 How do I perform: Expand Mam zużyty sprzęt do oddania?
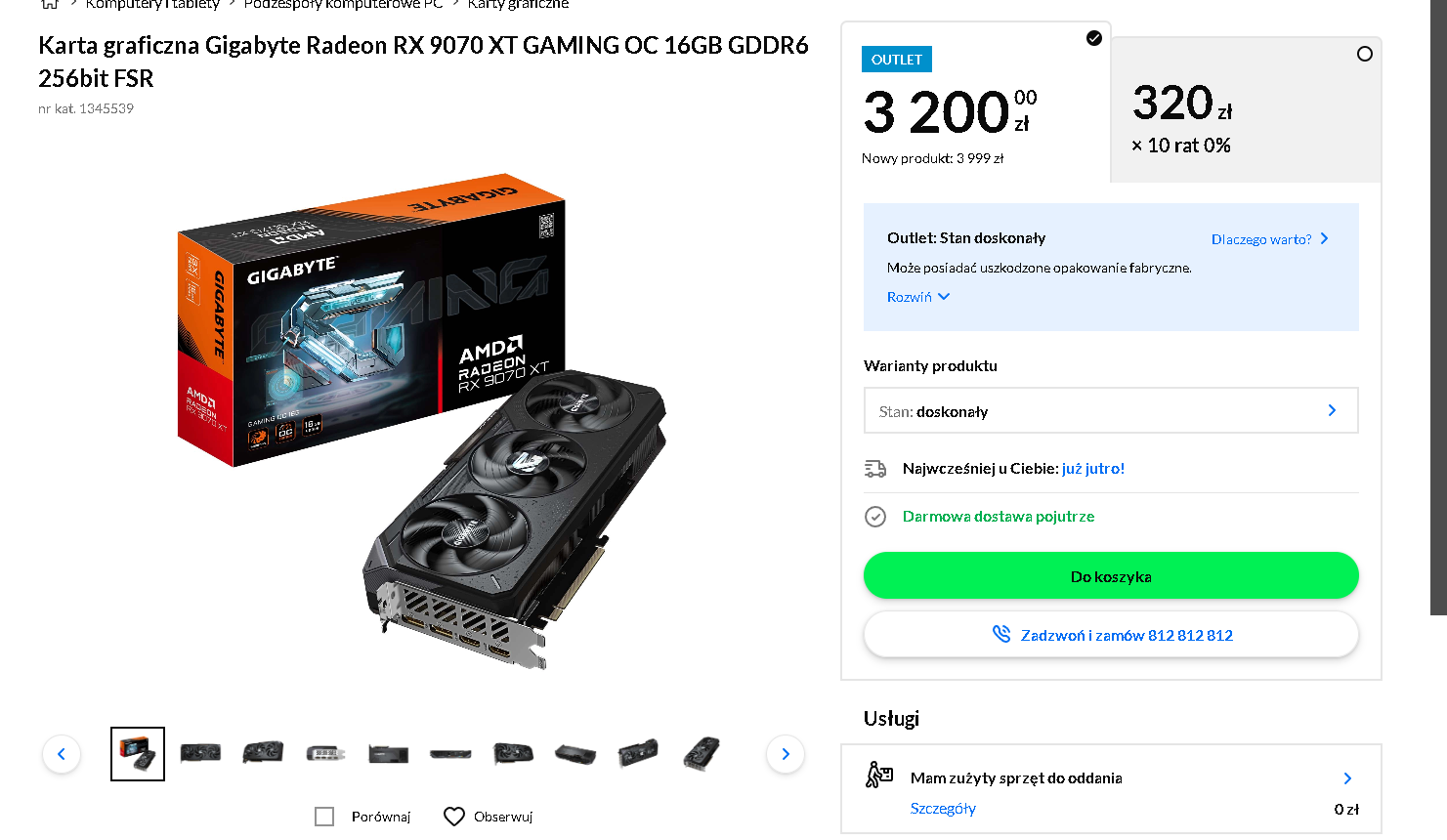point(1111,778)
